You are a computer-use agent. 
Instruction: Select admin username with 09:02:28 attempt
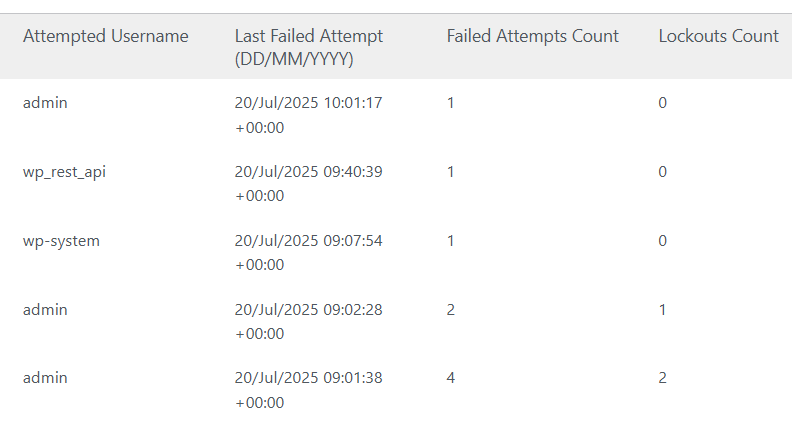[45, 309]
